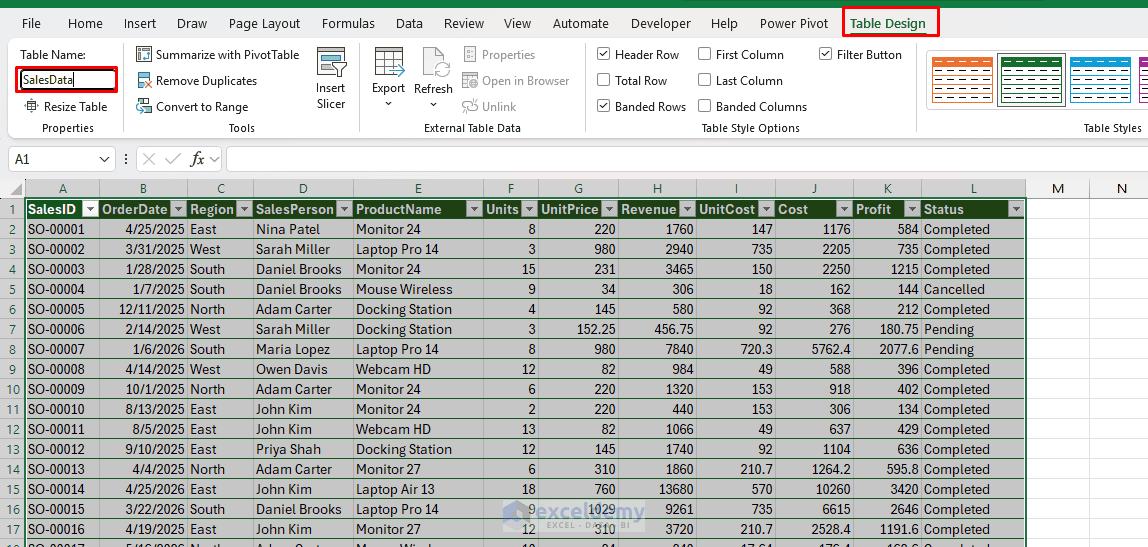Open the Profit column filter dropdown
This screenshot has width=1148, height=547.
pyautogui.click(x=912, y=209)
